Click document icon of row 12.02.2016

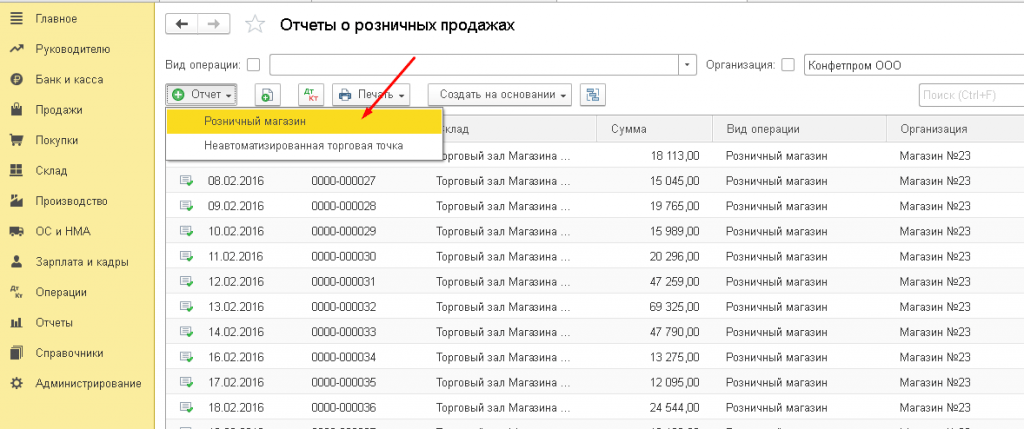click(187, 282)
